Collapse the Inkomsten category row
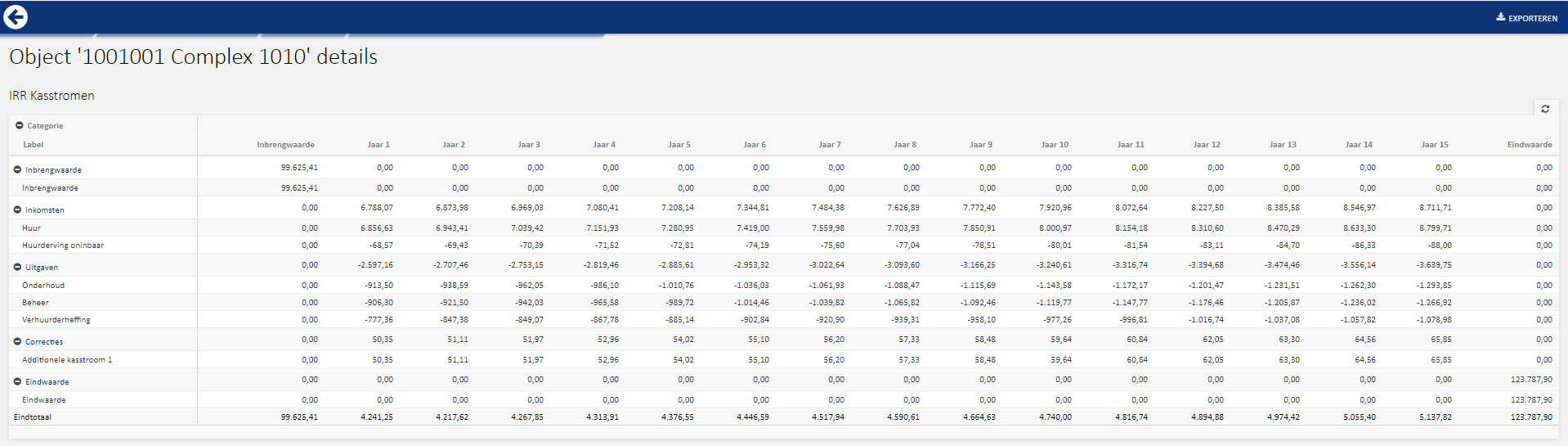Image resolution: width=1568 pixels, height=446 pixels. pos(17,210)
